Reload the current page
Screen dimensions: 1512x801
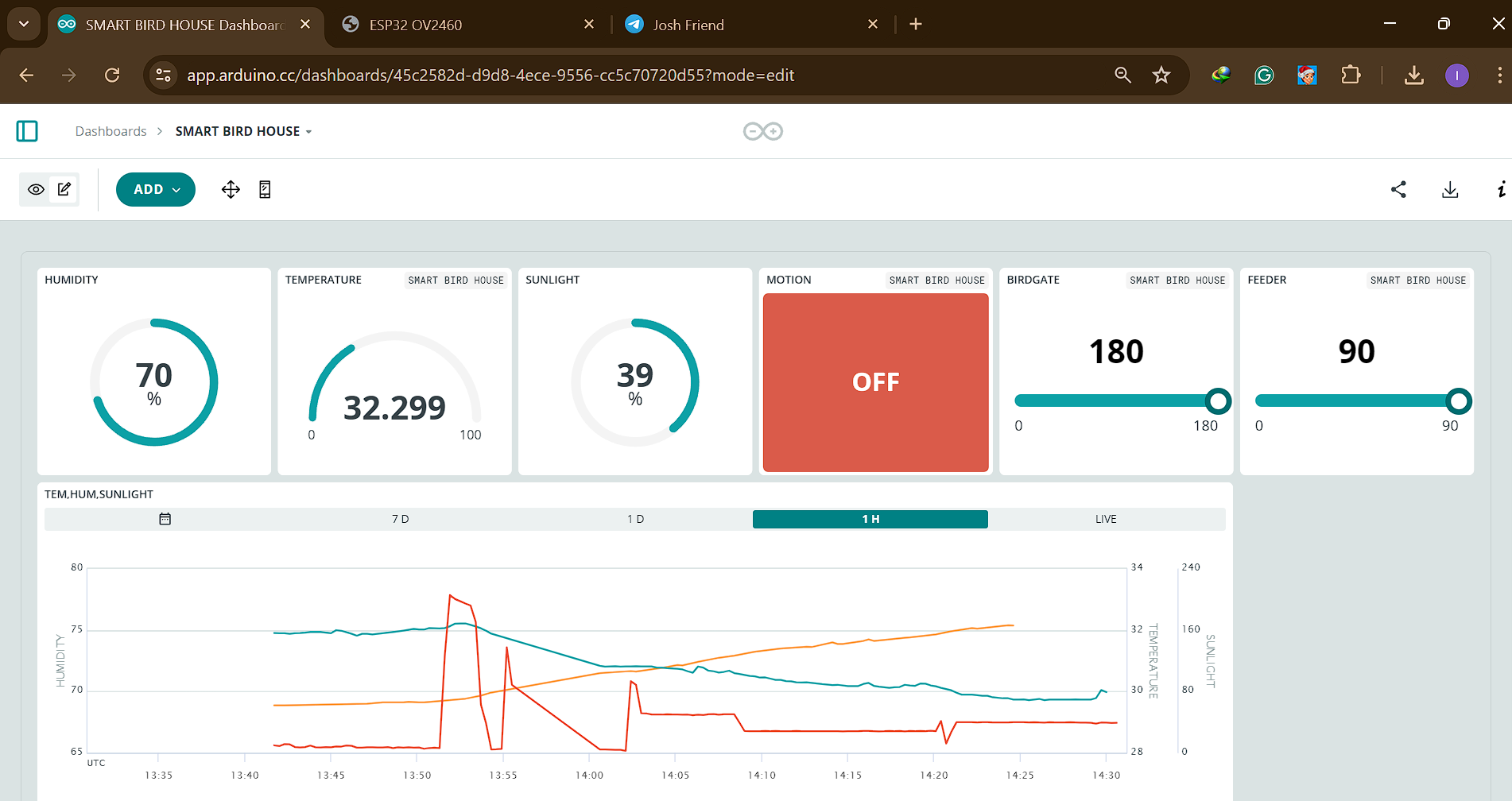tap(112, 75)
